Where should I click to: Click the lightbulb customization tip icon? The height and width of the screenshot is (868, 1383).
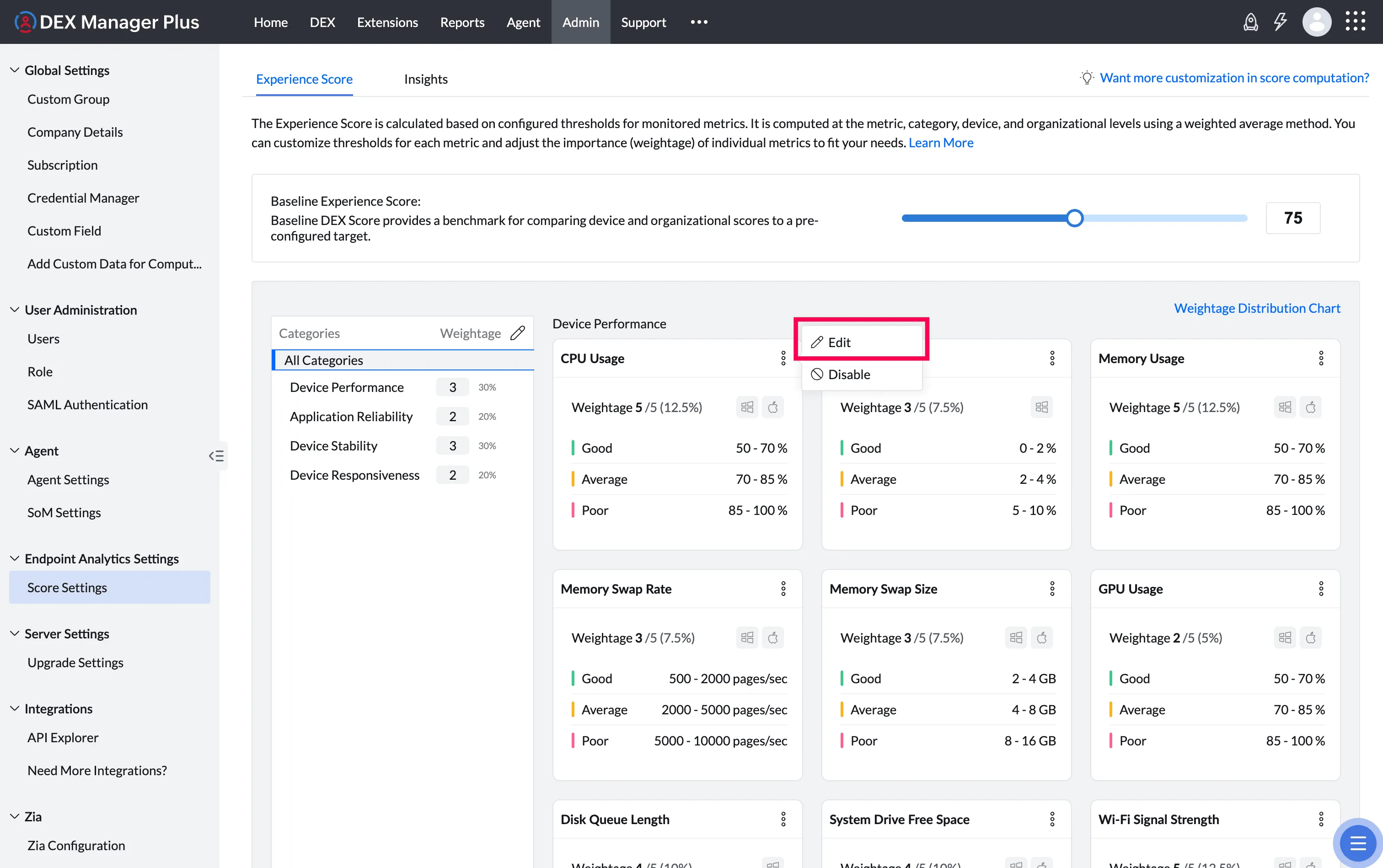click(1087, 77)
